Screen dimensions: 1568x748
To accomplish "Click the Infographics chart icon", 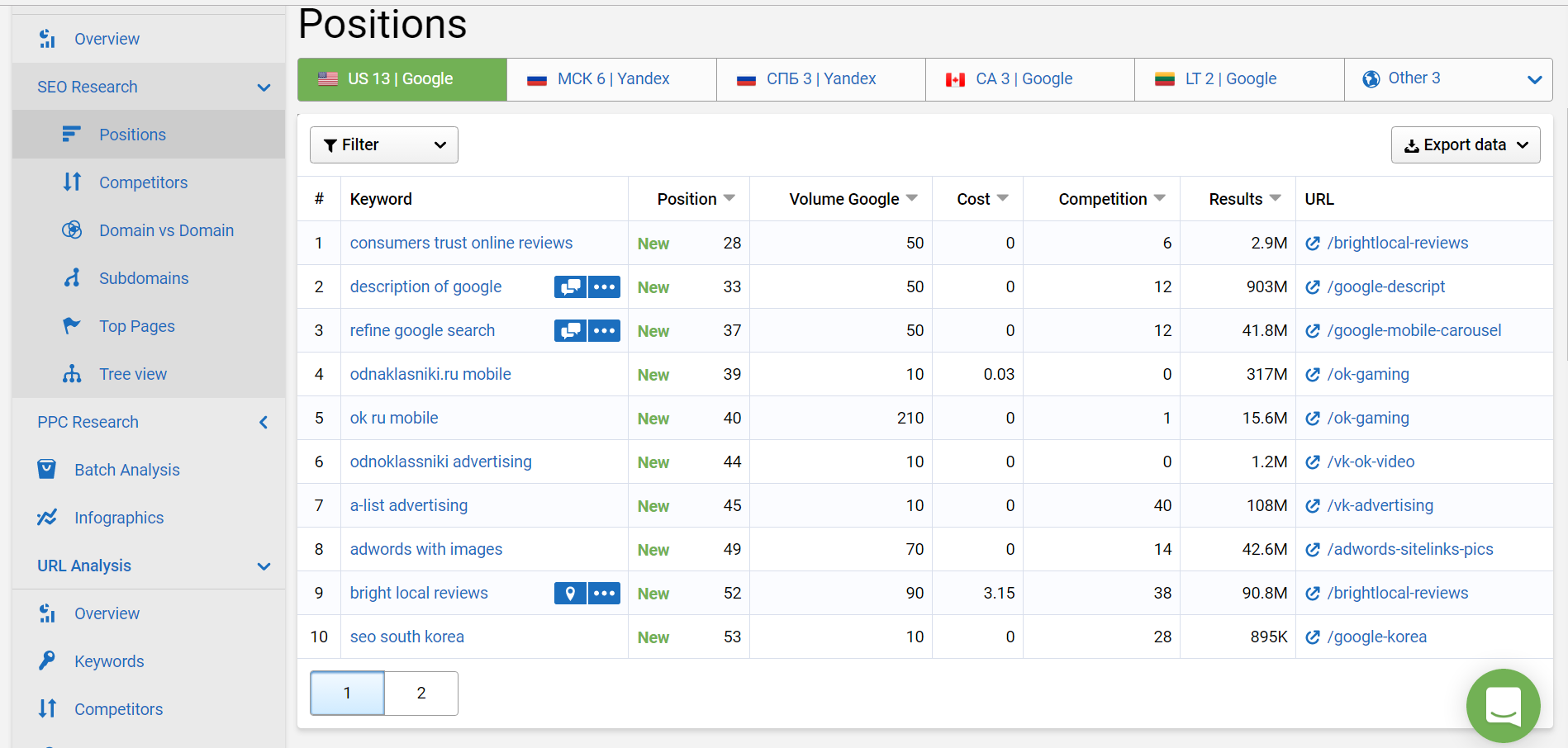I will point(47,517).
